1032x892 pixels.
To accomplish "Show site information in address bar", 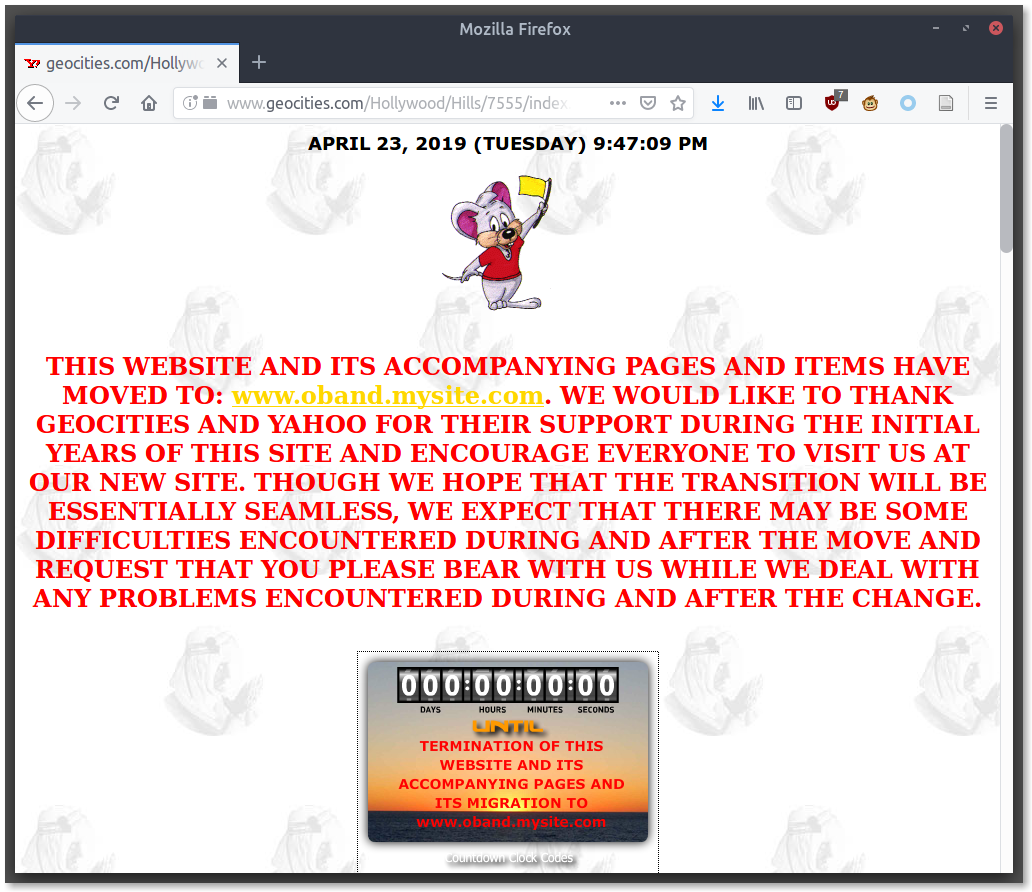I will tap(190, 103).
